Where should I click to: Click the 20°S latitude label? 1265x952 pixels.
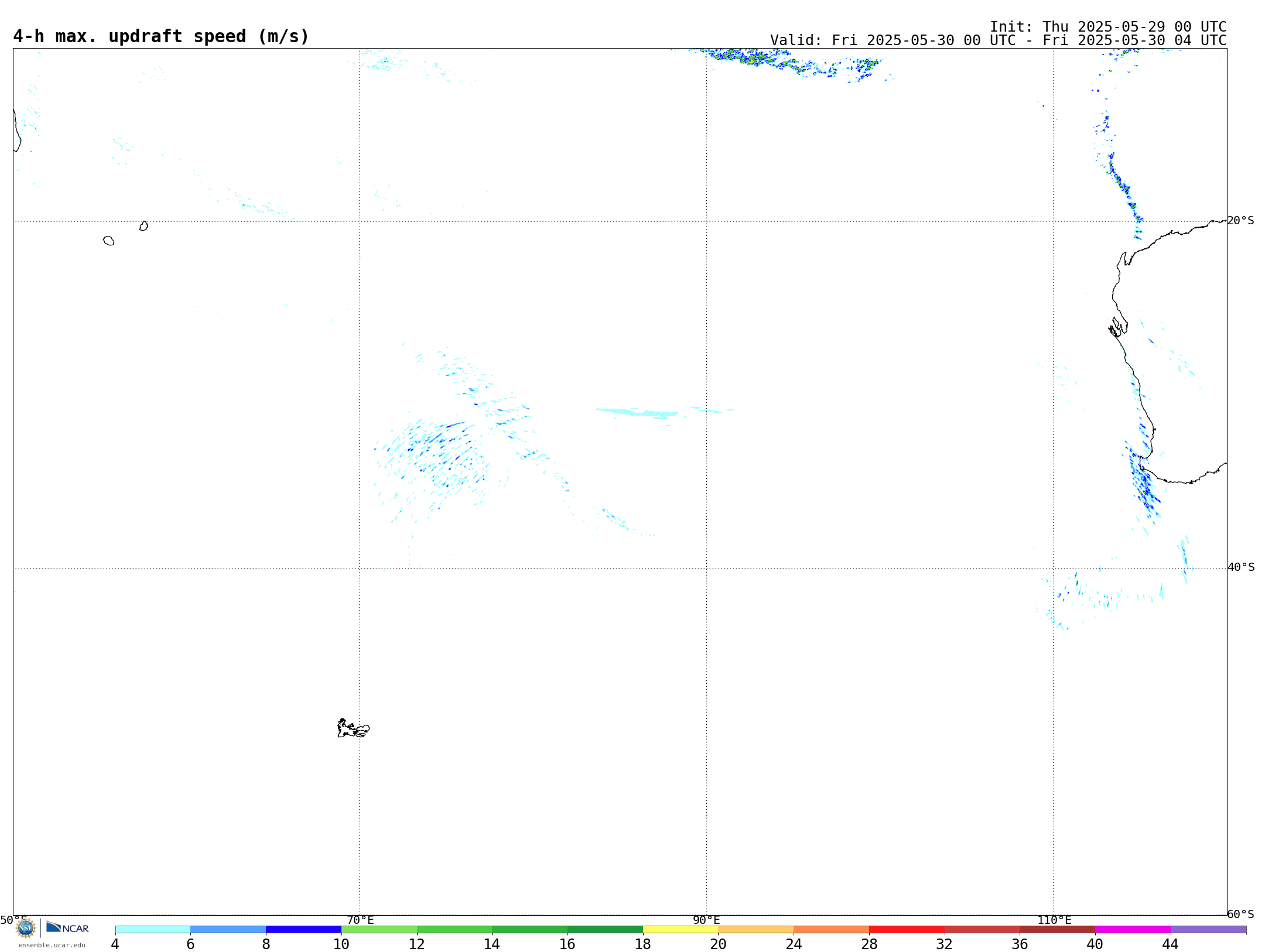pos(1241,221)
